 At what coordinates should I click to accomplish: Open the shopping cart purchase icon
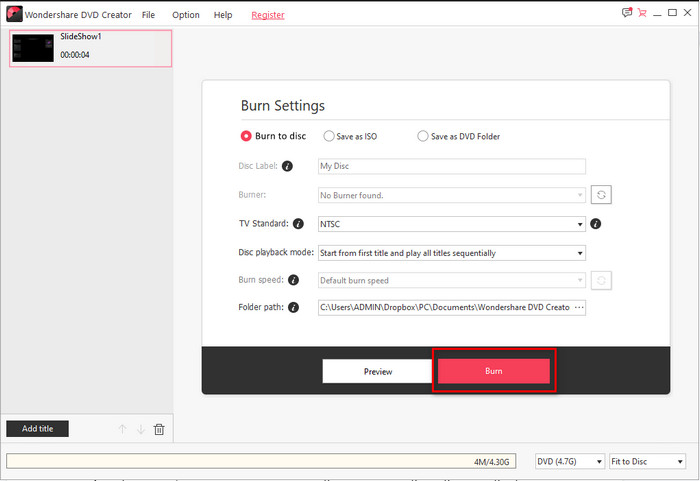click(642, 13)
